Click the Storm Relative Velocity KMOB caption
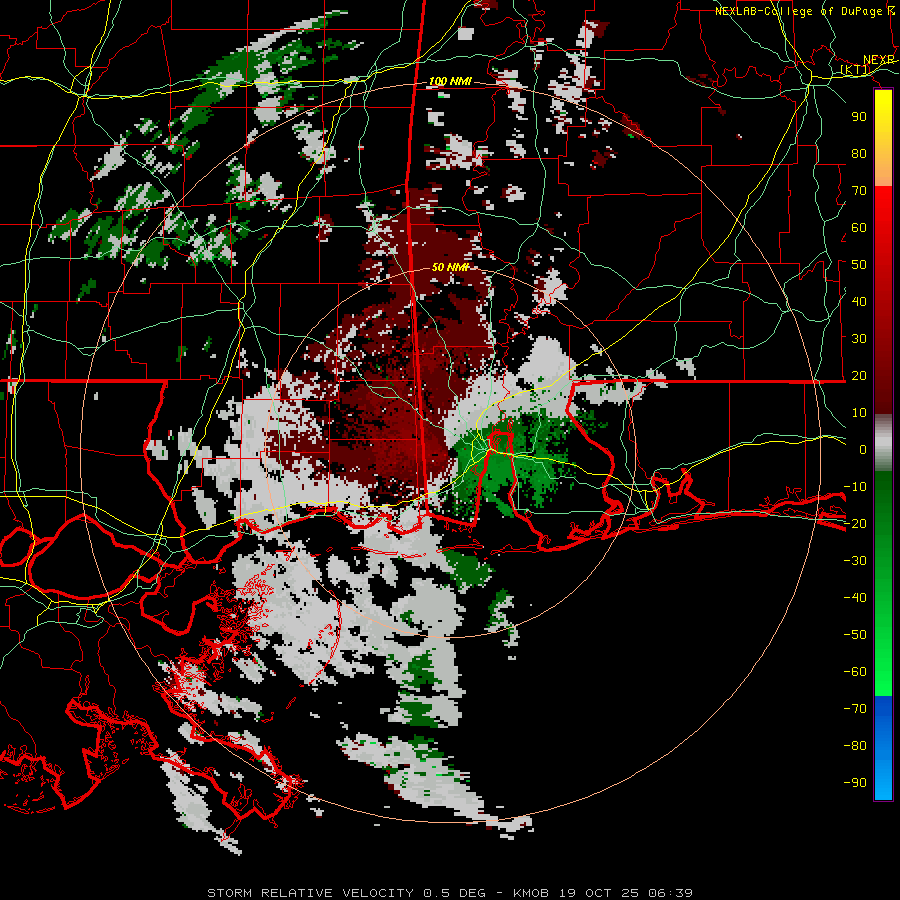Image resolution: width=900 pixels, height=900 pixels. (x=450, y=893)
